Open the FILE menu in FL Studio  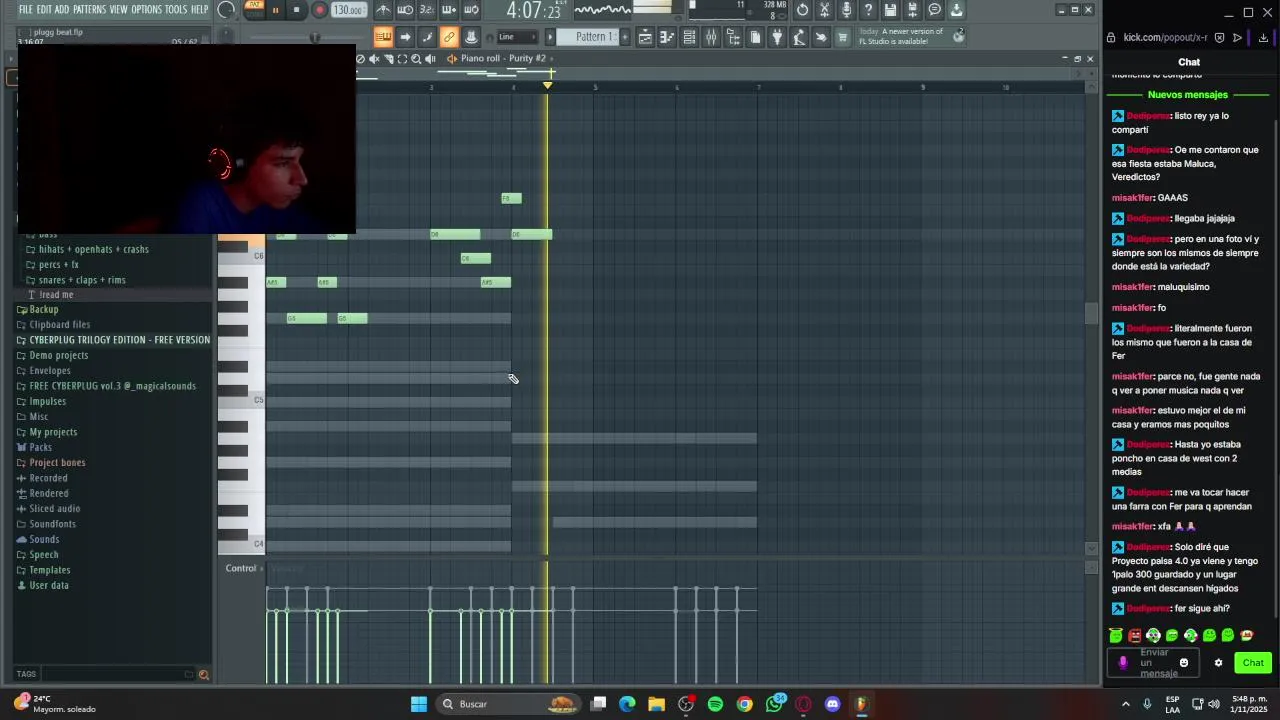click(x=25, y=10)
